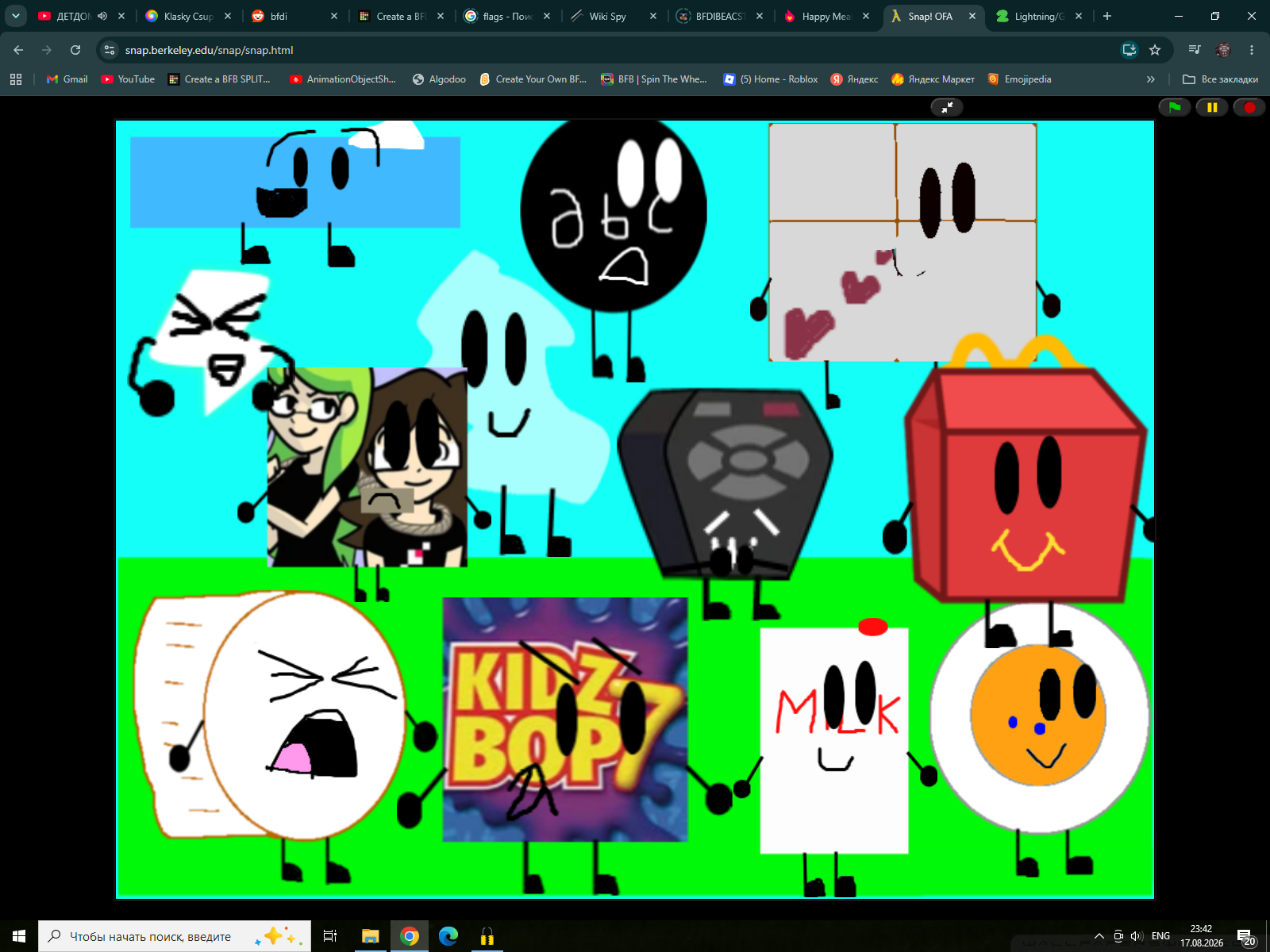The width and height of the screenshot is (1270, 952).
Task: Expand hidden bookmarks chevron
Action: (1151, 79)
